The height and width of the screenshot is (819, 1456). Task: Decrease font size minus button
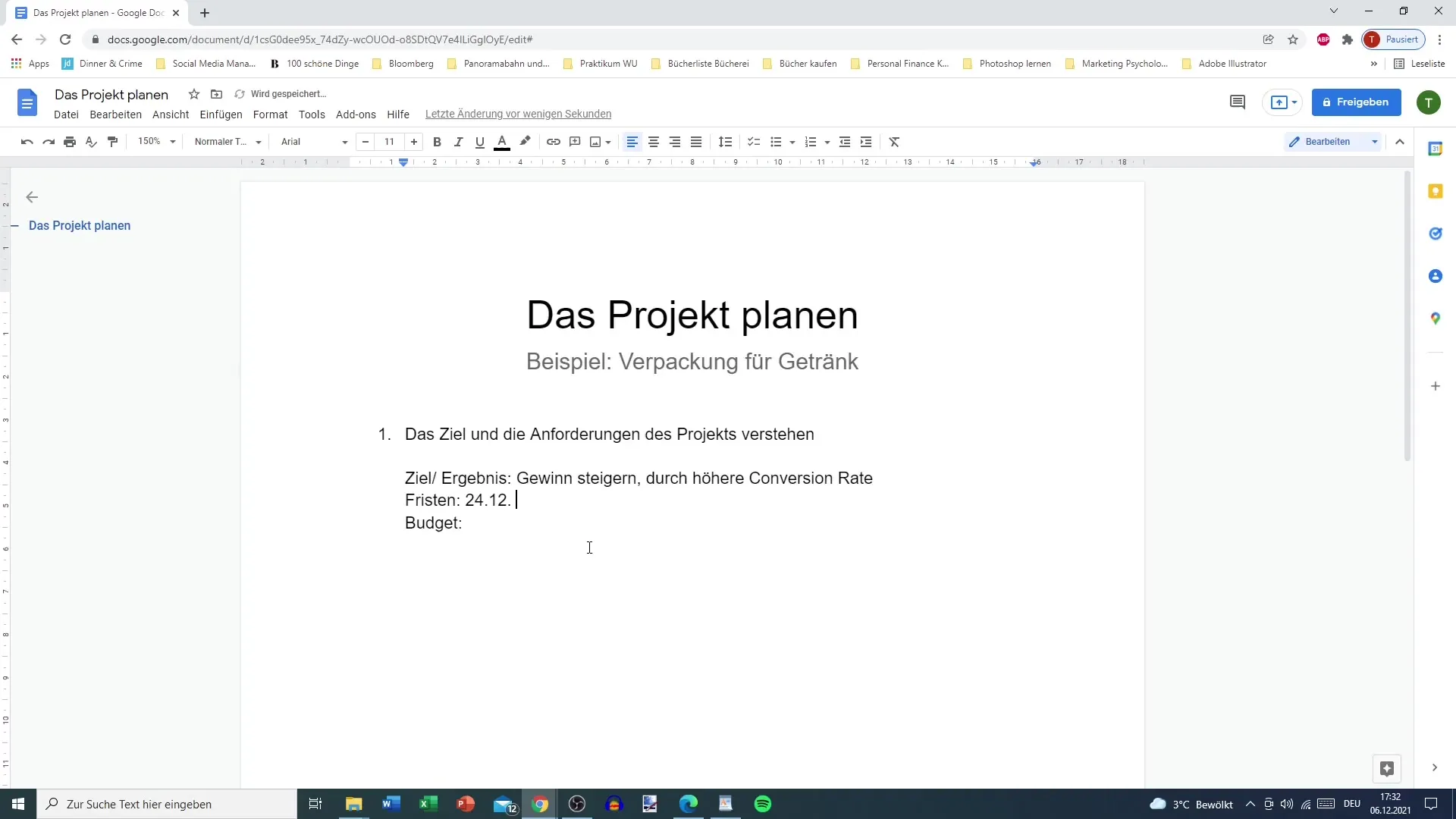coord(366,142)
